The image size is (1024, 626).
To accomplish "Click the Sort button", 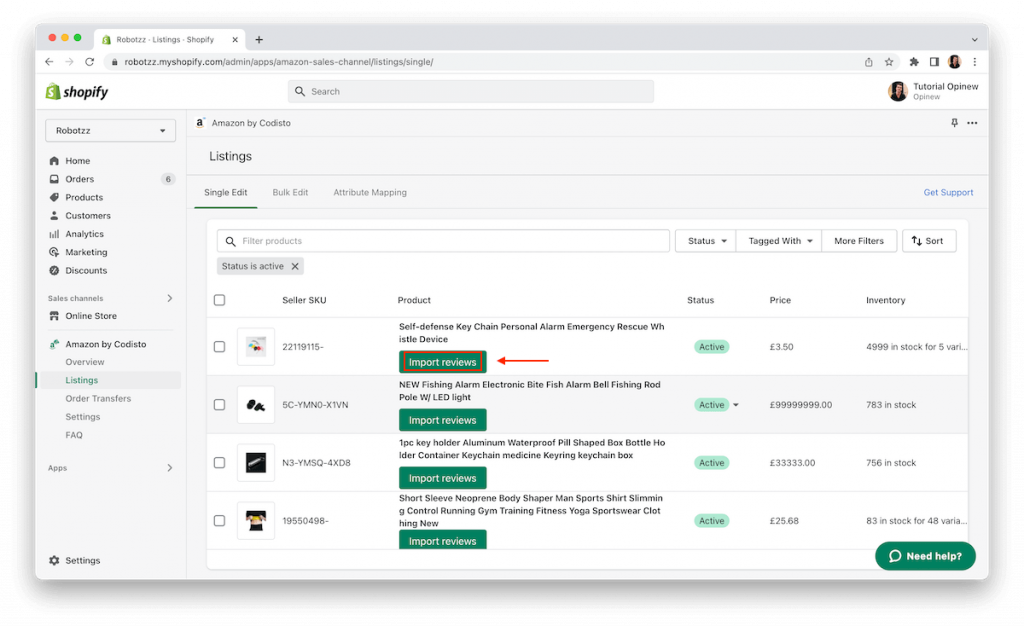I will coord(929,241).
